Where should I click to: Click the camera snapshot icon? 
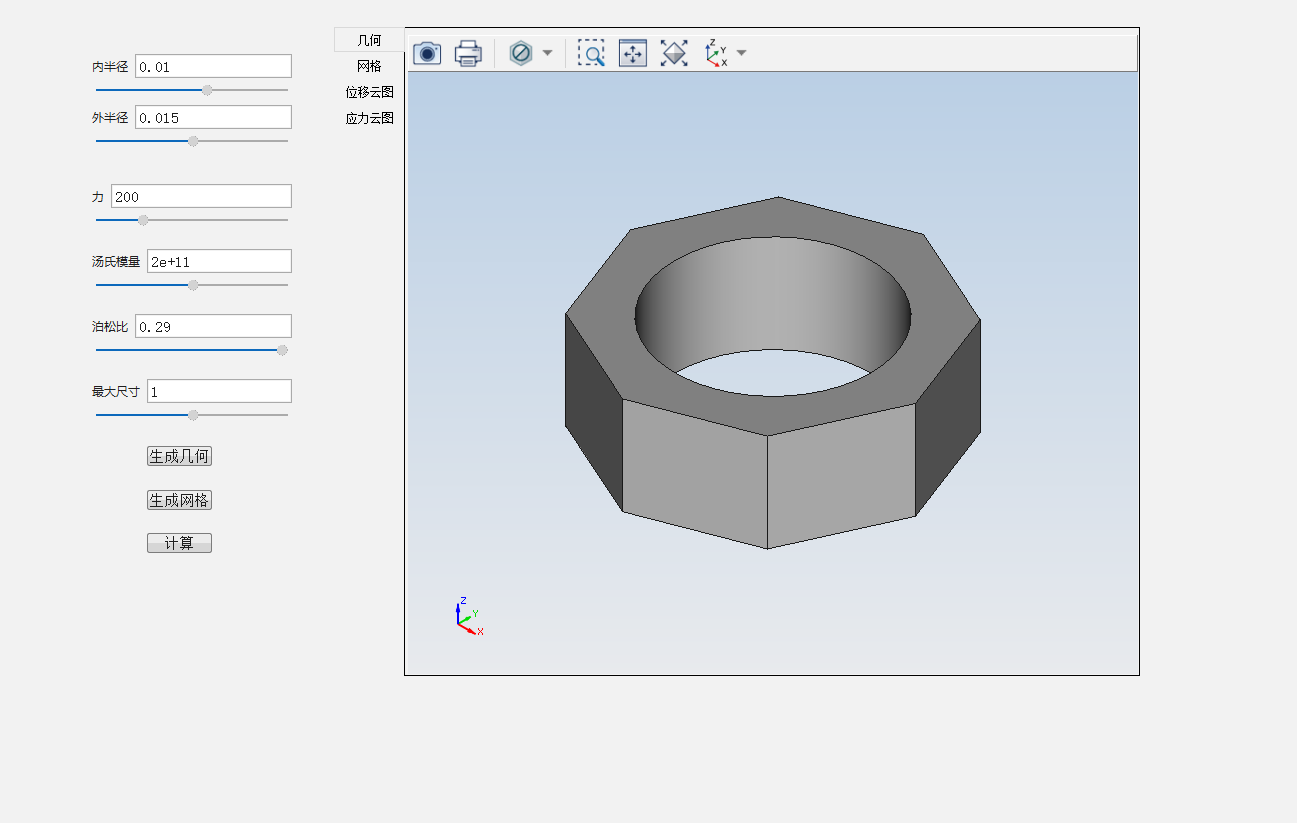coord(427,53)
